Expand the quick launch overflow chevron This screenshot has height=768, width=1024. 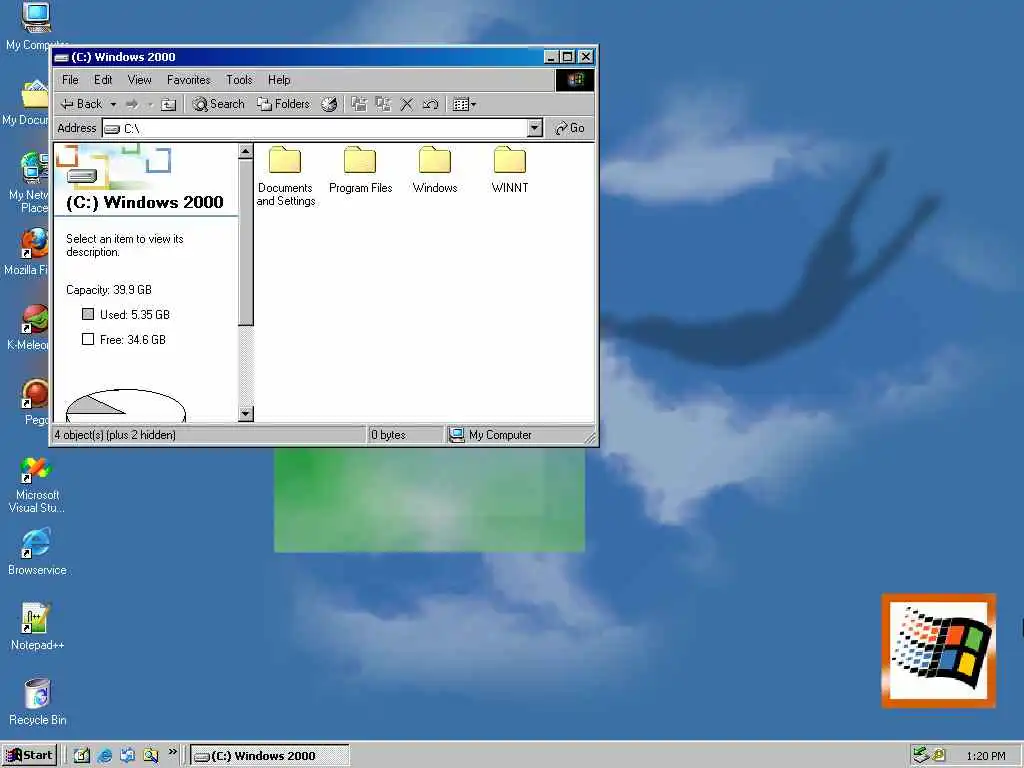tap(172, 752)
